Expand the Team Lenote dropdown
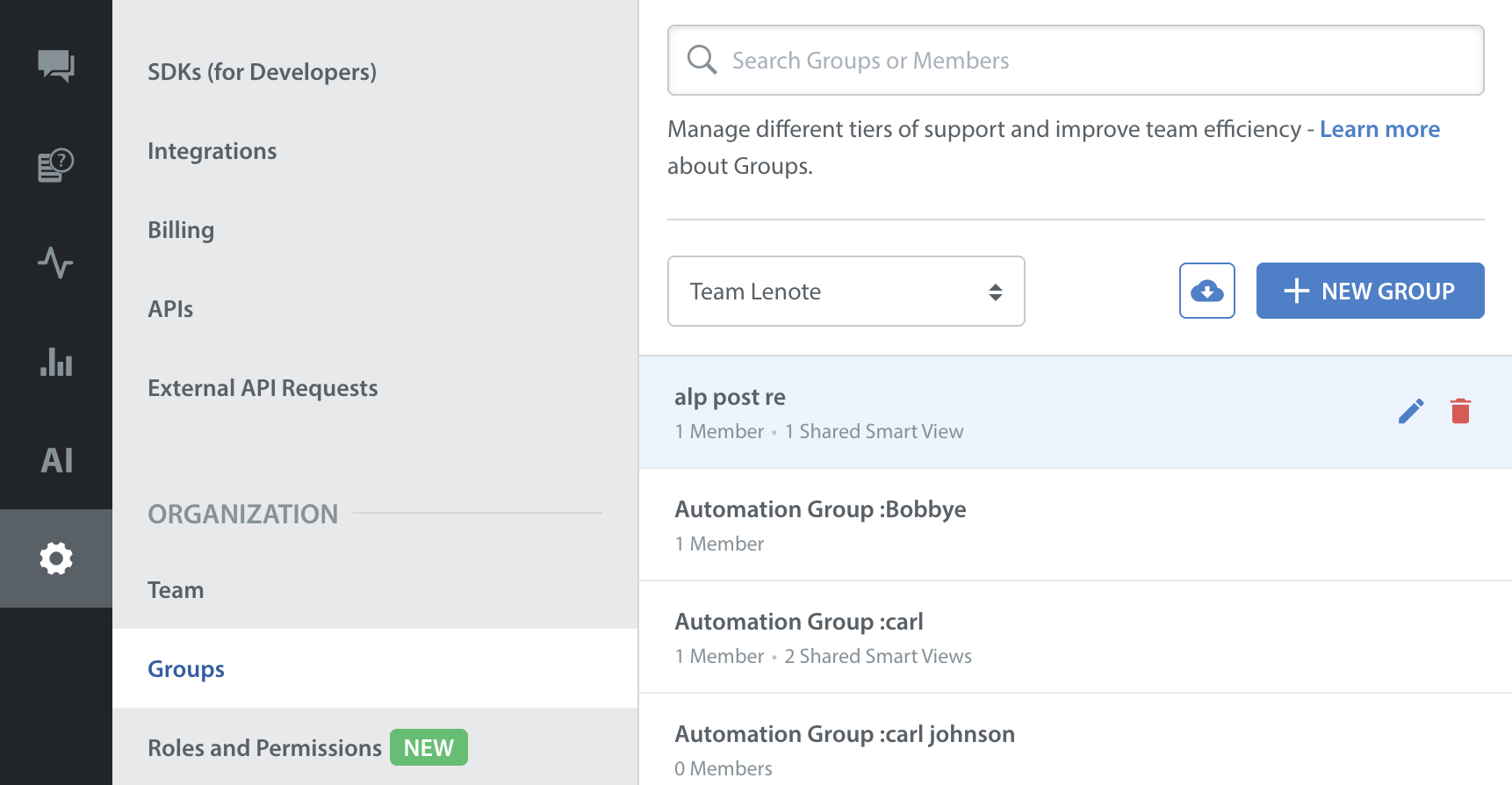Viewport: 1512px width, 785px height. [846, 292]
